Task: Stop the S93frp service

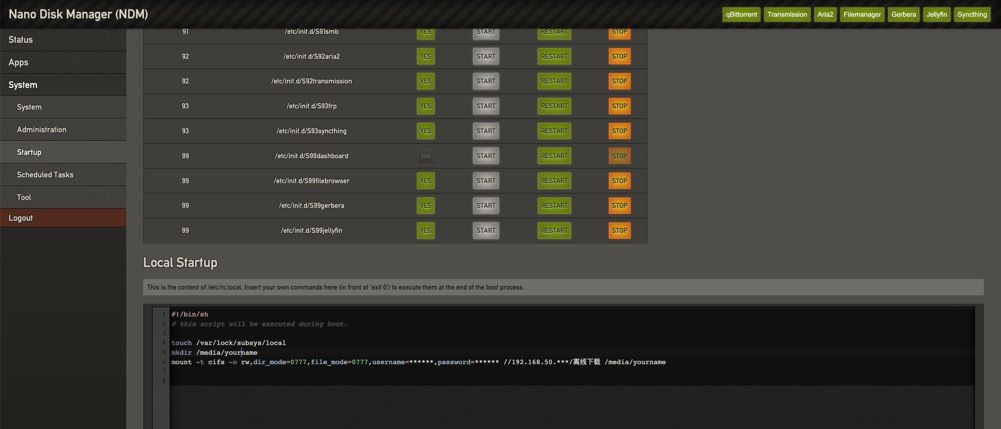Action: [x=619, y=106]
